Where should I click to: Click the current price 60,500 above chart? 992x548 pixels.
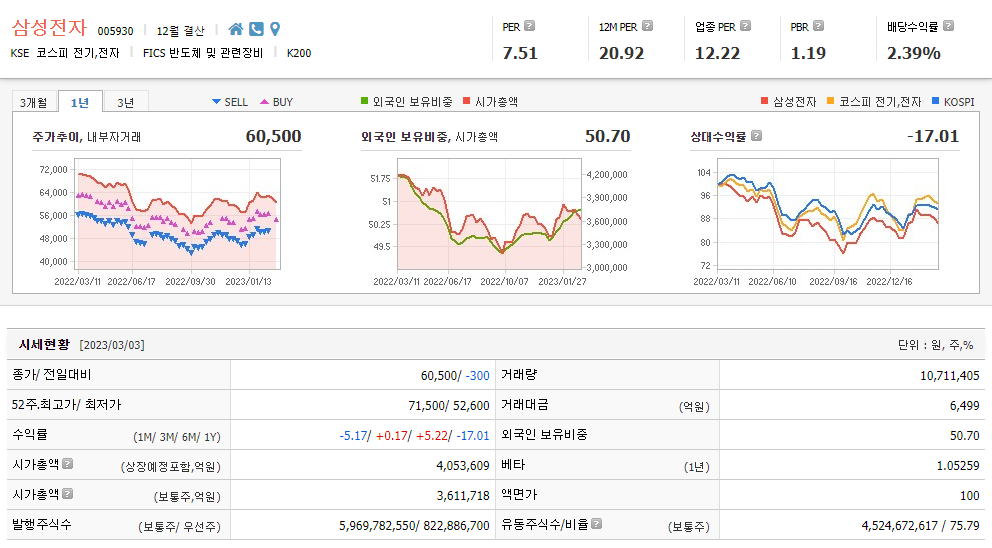[273, 136]
